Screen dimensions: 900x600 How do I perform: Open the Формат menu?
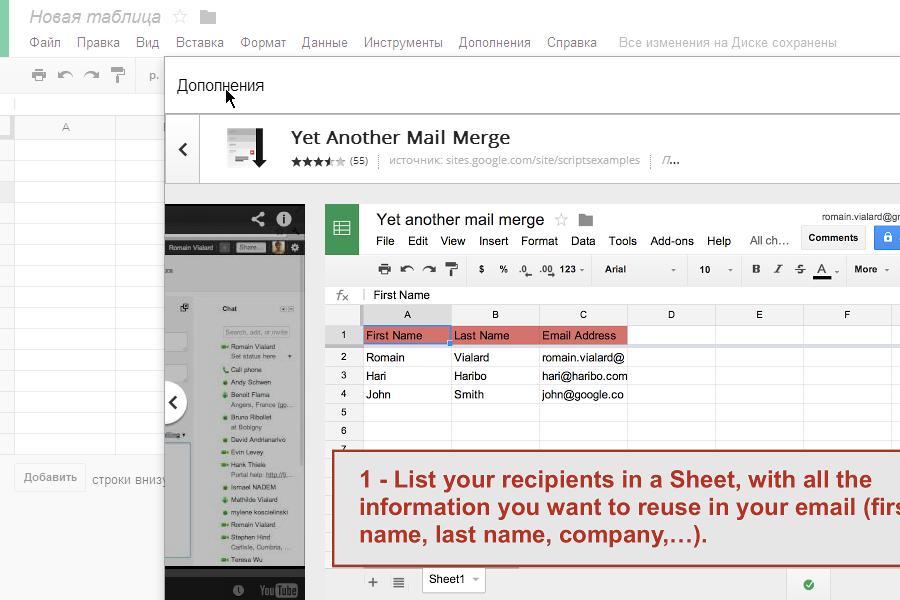click(263, 42)
